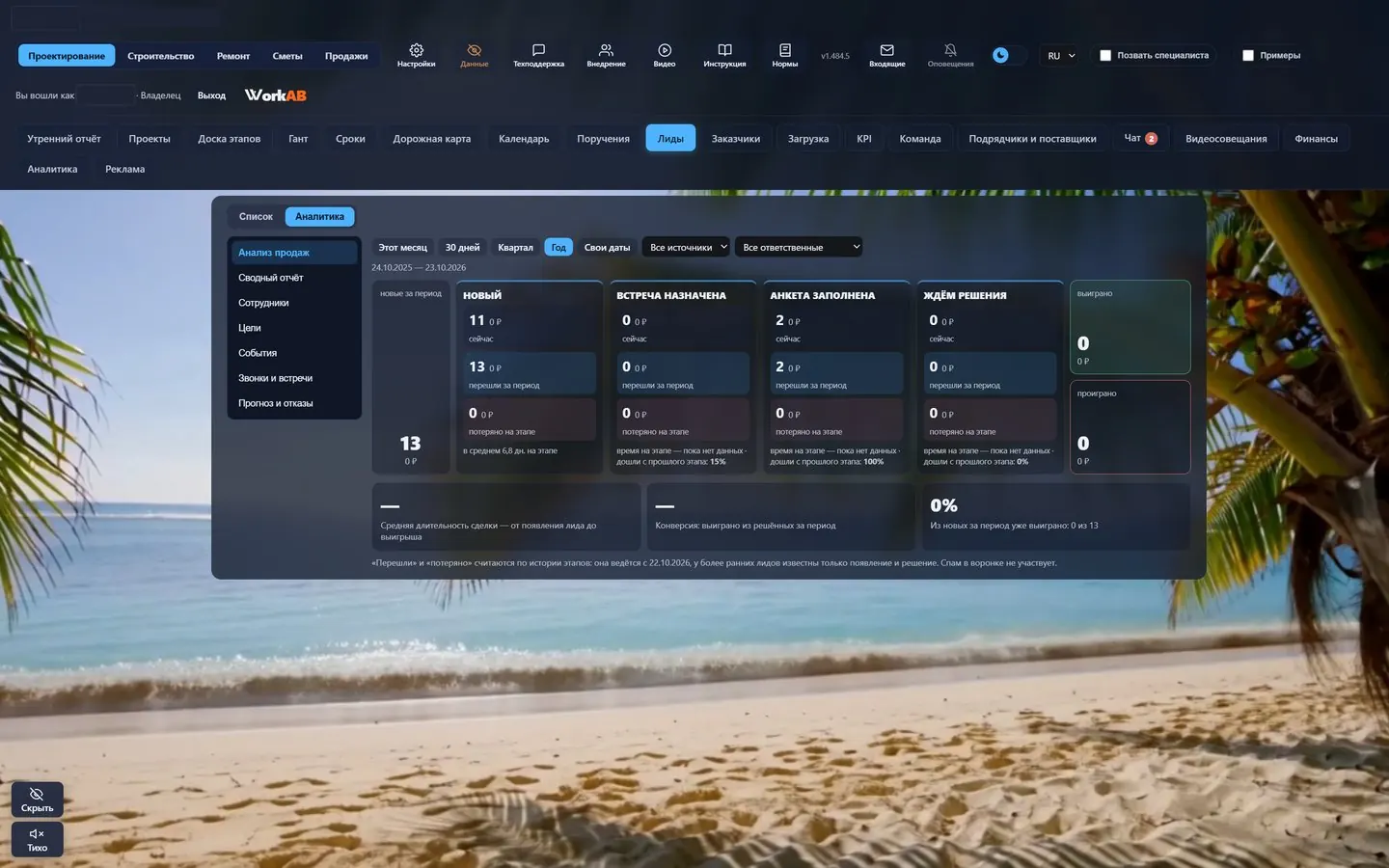Open Прогноз и отказы in sidebar
The height and width of the screenshot is (868, 1389).
293,403
